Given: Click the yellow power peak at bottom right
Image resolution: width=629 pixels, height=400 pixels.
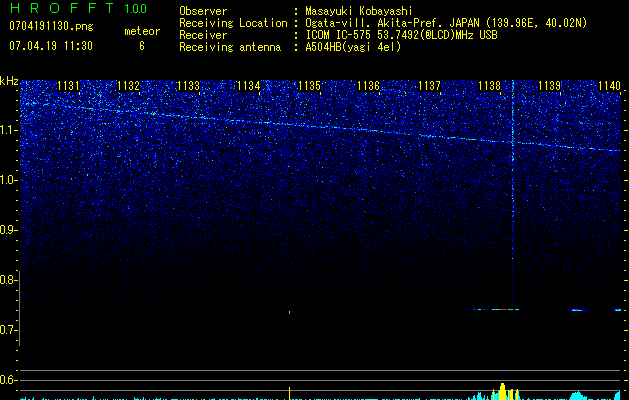Looking at the screenshot, I should point(503,391).
